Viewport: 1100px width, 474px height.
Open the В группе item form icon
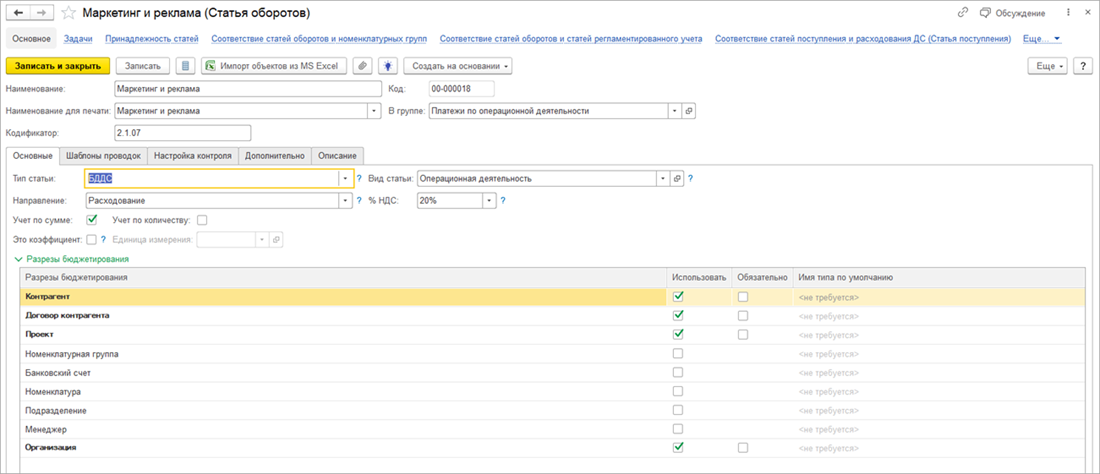[x=688, y=111]
